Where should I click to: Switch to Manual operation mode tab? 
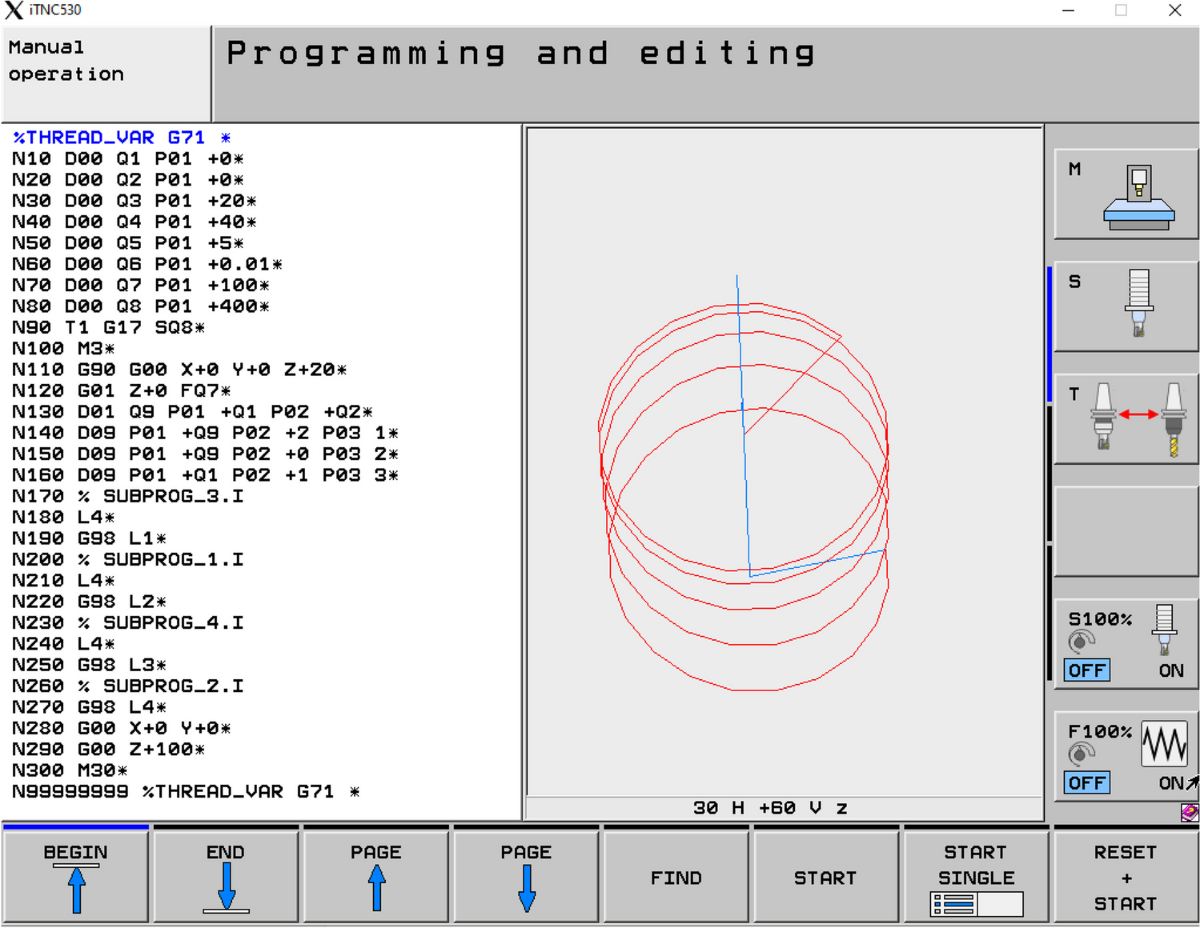tap(106, 74)
